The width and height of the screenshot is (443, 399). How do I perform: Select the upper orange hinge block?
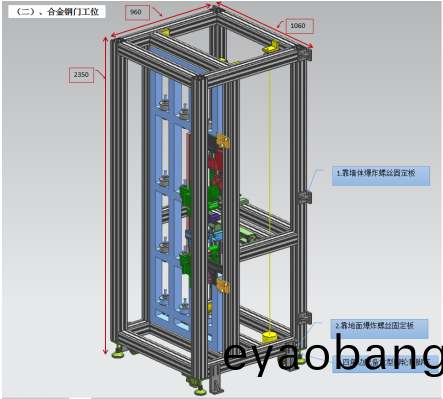point(223,140)
